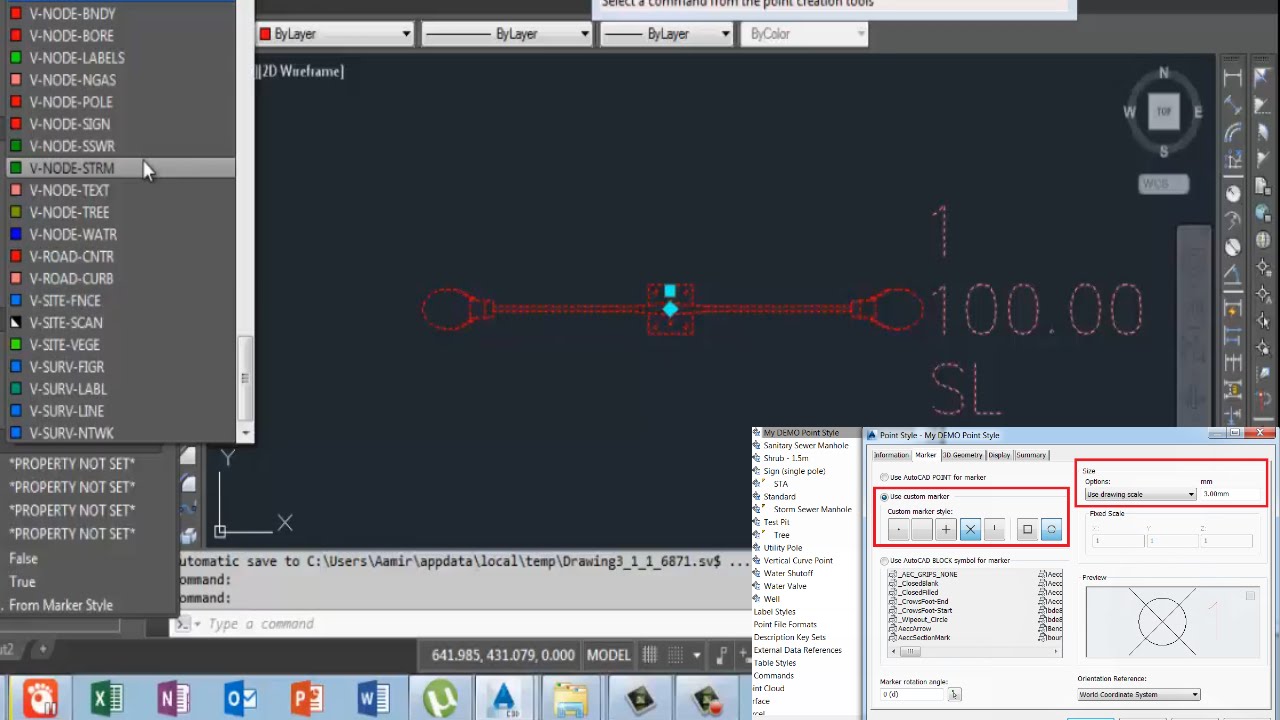Select the _ClosedFilled block symbol
This screenshot has width=1280, height=720.
[x=918, y=592]
